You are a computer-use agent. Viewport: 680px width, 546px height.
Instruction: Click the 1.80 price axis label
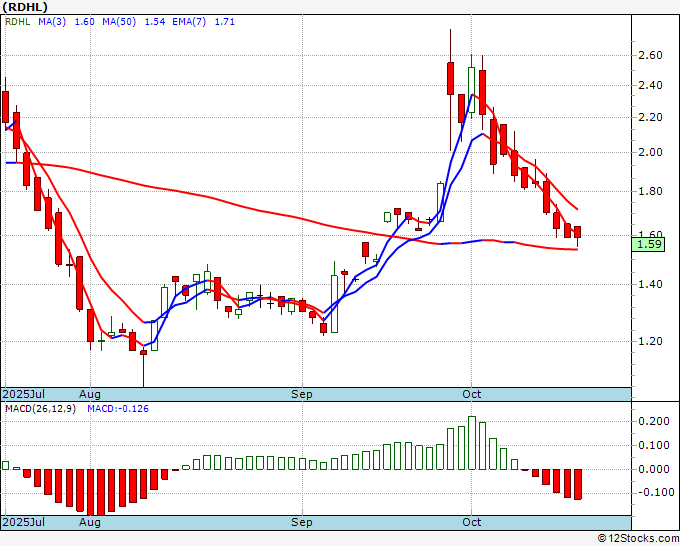[x=650, y=191]
